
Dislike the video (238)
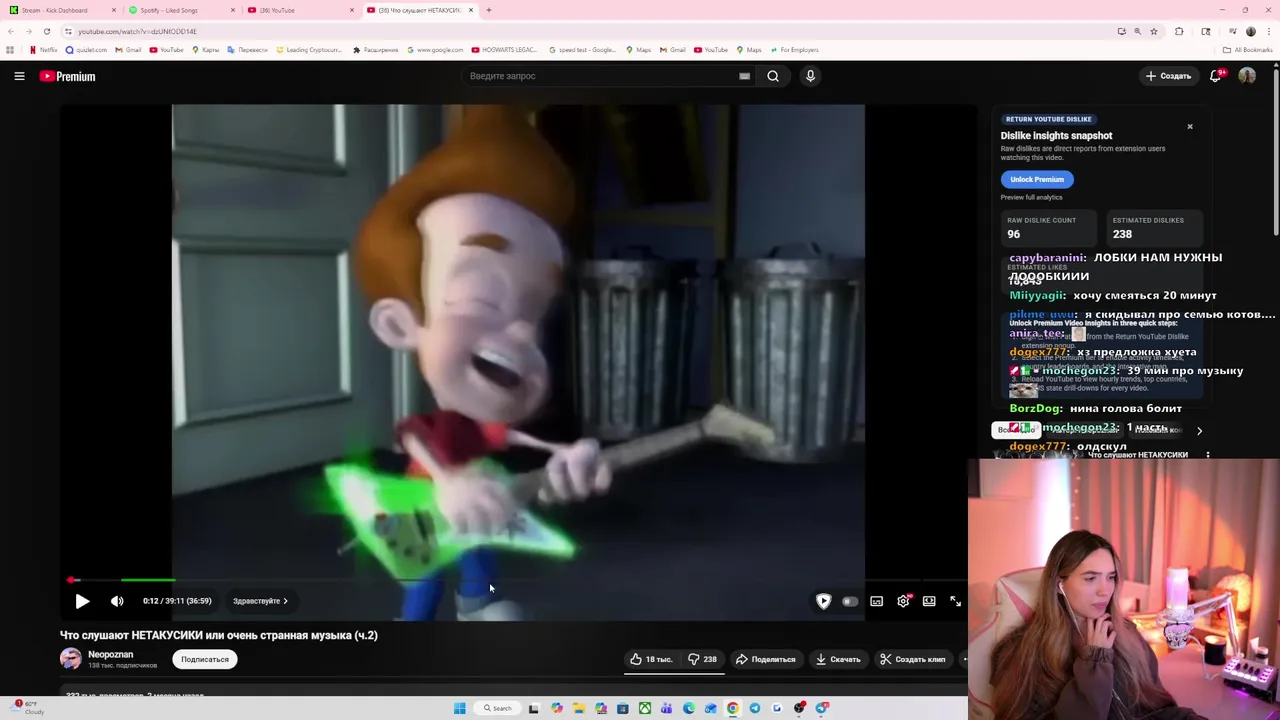coord(702,659)
